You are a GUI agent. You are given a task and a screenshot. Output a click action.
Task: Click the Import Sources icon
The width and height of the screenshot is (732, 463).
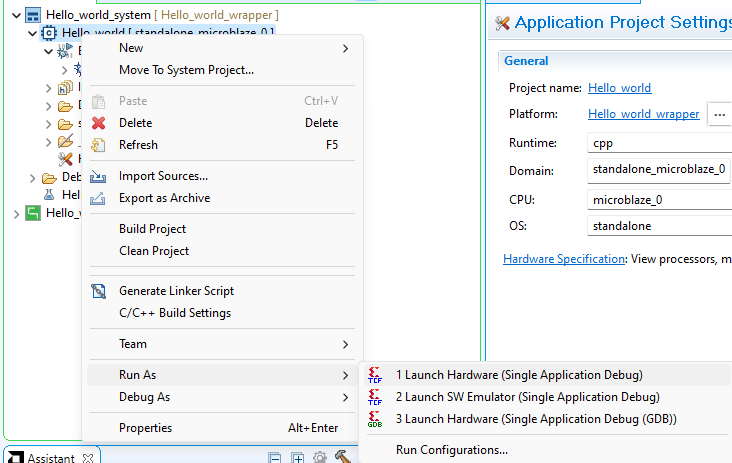pos(98,177)
